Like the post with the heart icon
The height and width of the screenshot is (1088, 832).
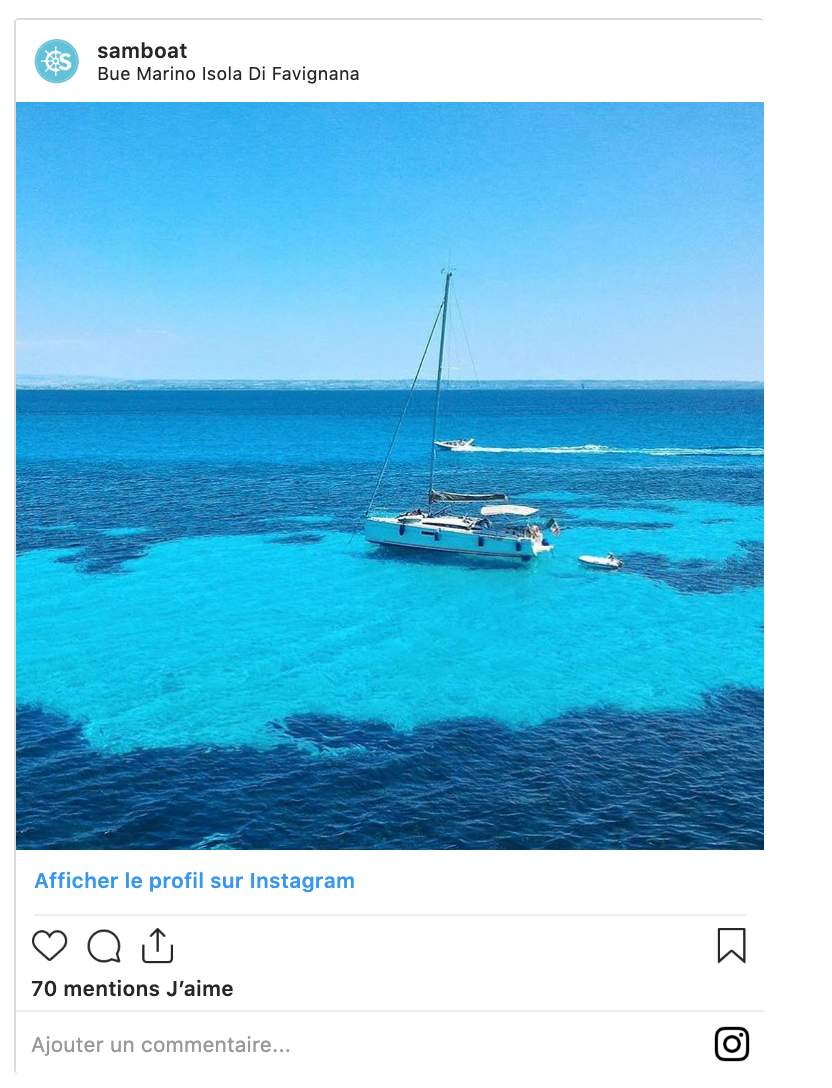(49, 945)
